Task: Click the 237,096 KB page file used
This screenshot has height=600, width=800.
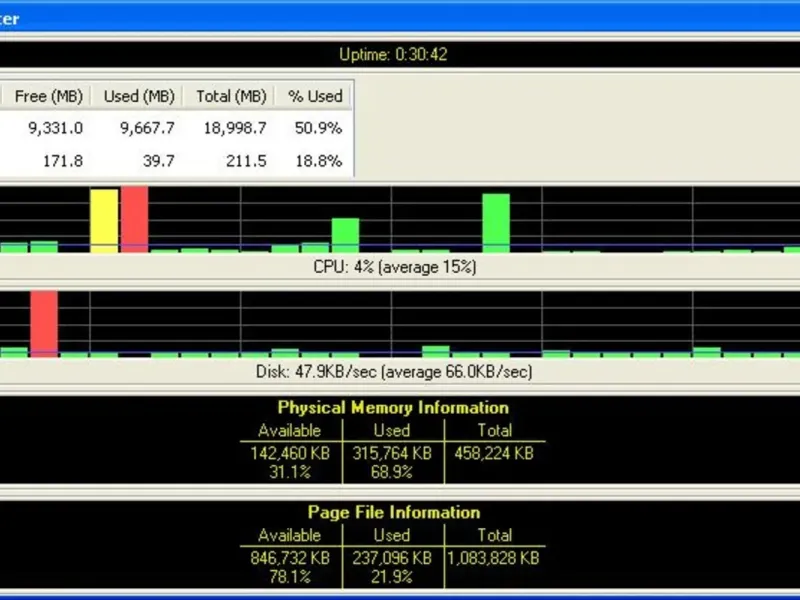Action: click(x=392, y=558)
